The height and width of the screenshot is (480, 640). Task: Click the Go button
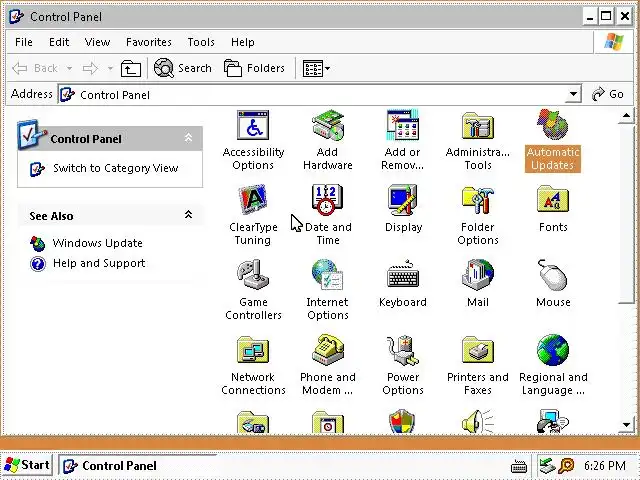(608, 94)
